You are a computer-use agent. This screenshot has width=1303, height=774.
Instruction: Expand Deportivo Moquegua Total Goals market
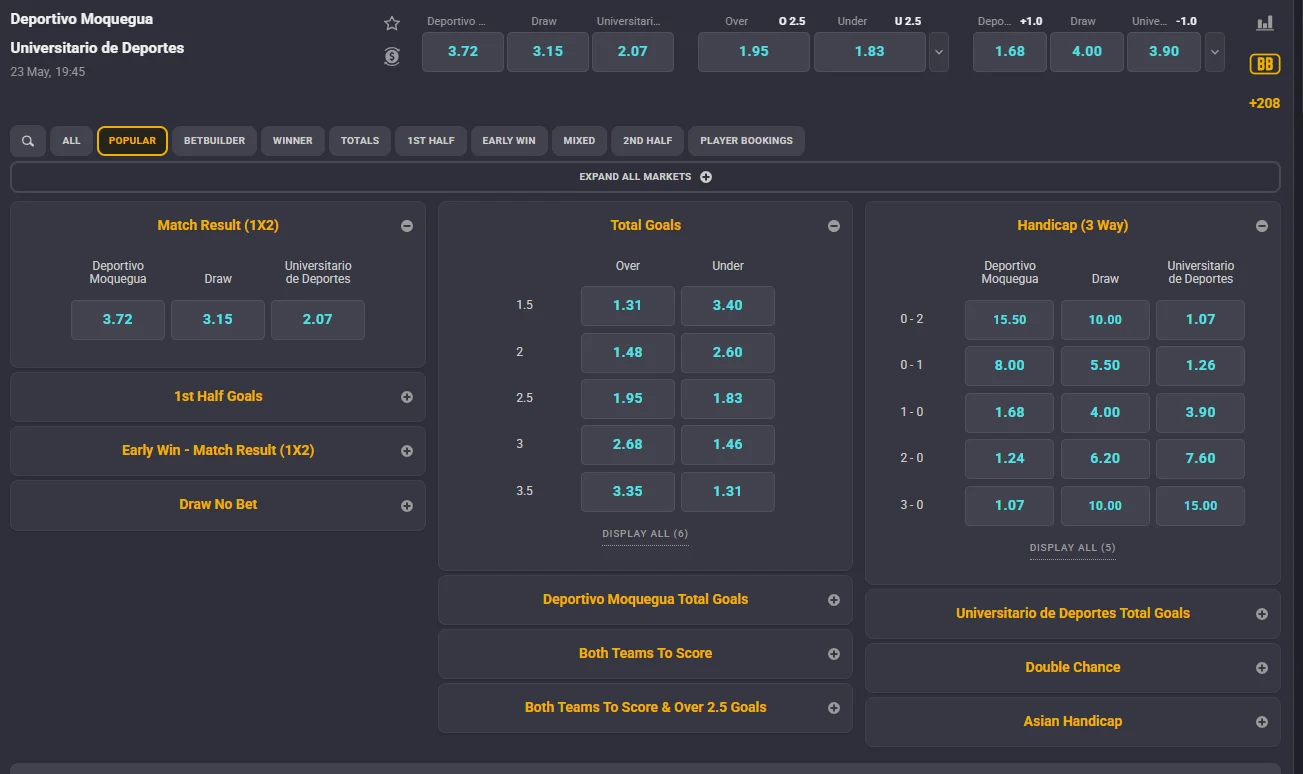coord(645,600)
